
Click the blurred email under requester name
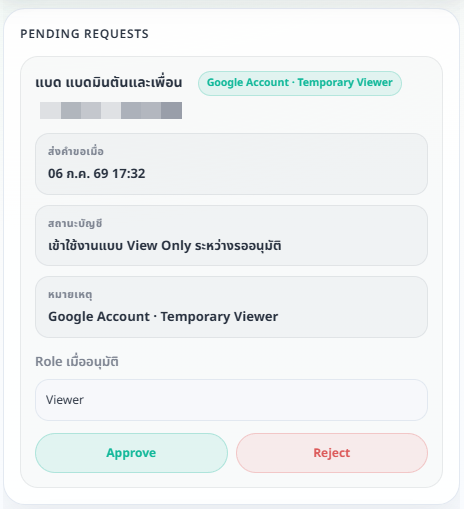(x=111, y=110)
